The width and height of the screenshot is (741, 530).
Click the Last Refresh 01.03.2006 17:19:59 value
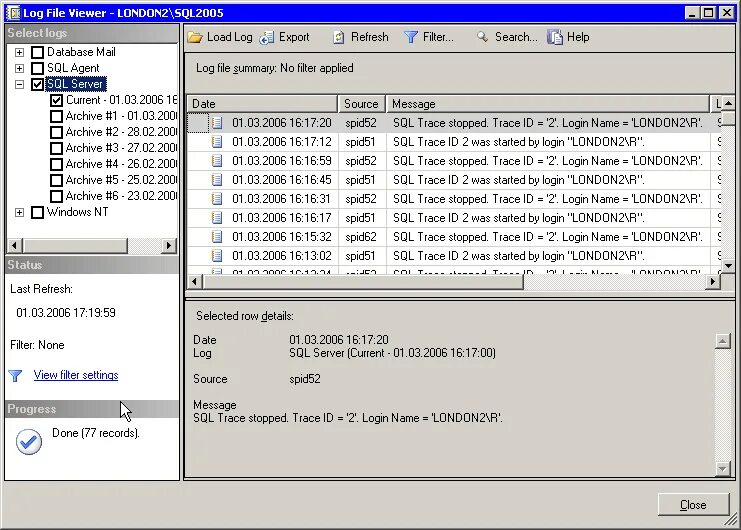pos(66,313)
